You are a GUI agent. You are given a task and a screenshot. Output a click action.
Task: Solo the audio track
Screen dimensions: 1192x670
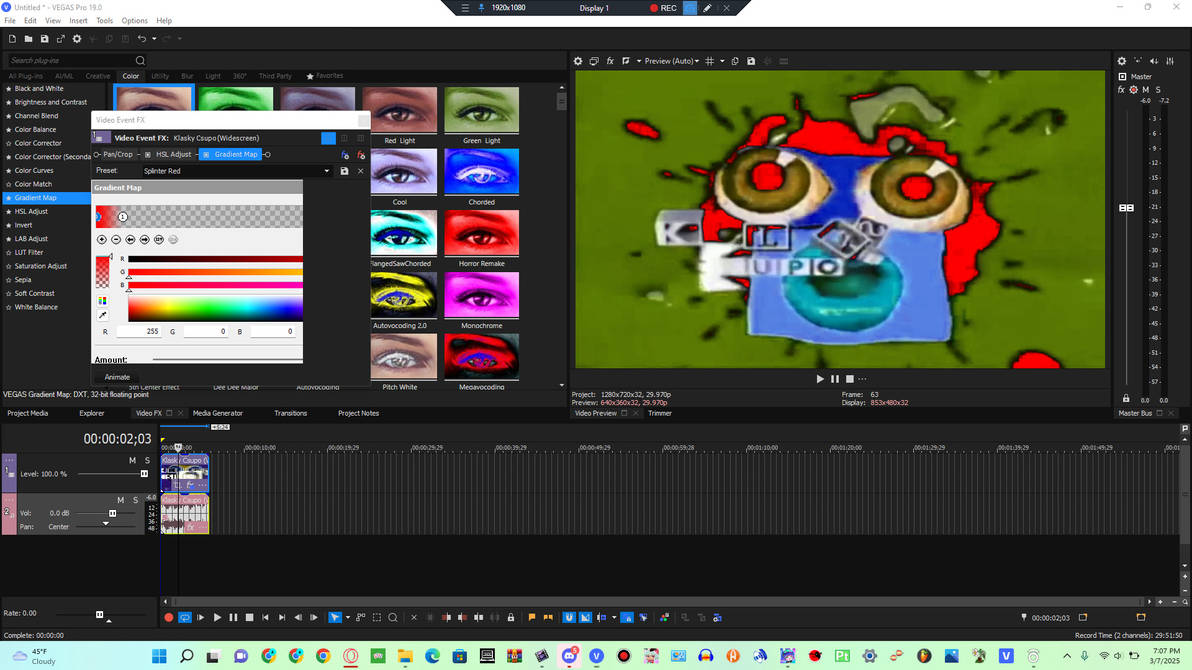pos(135,499)
